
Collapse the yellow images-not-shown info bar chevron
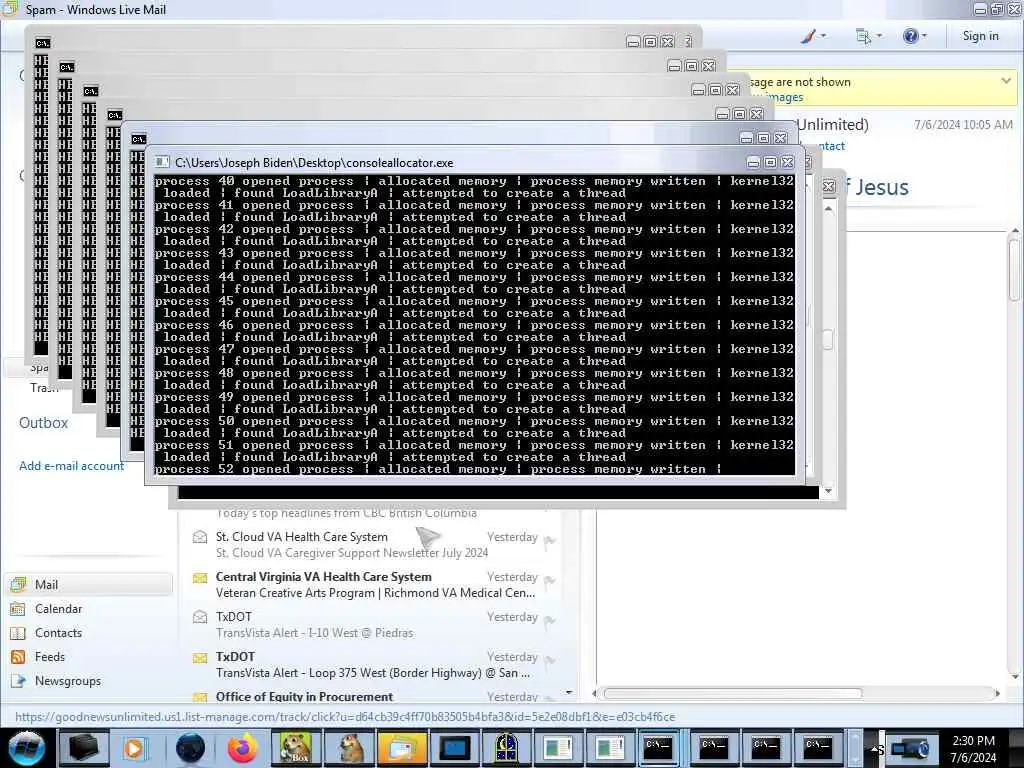[x=1006, y=81]
